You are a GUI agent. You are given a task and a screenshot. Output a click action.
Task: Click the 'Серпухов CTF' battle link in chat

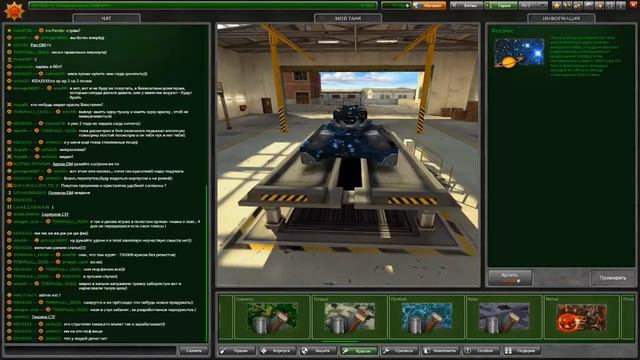point(55,214)
